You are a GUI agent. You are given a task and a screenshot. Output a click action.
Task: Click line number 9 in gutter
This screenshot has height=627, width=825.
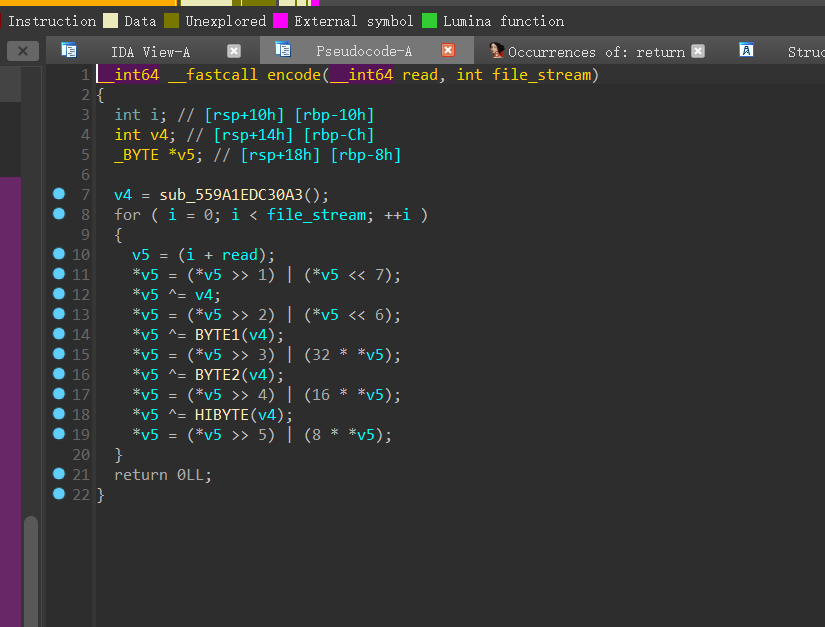tap(85, 235)
